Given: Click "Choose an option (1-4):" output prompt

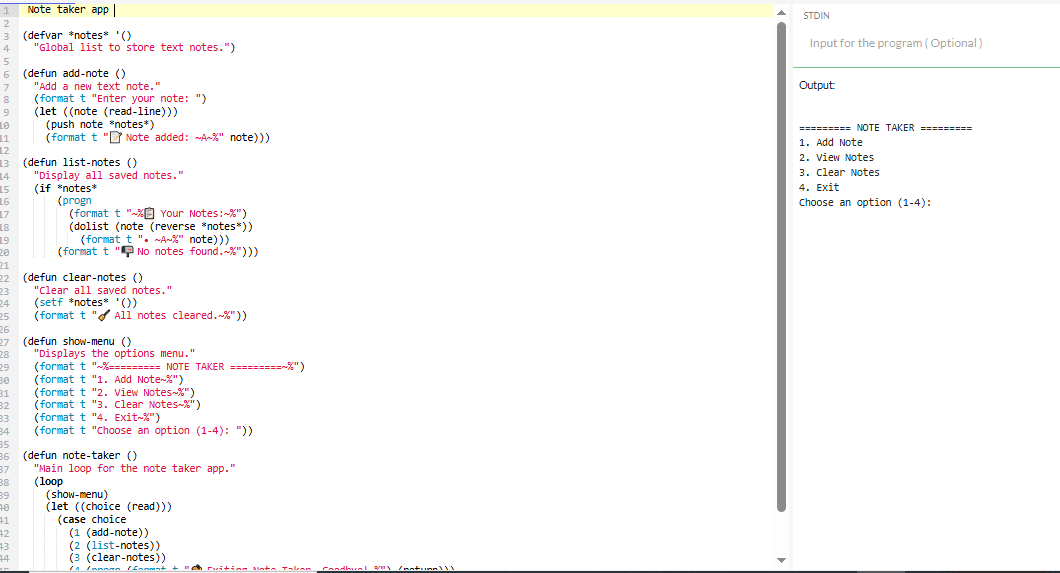Looking at the screenshot, I should [865, 202].
